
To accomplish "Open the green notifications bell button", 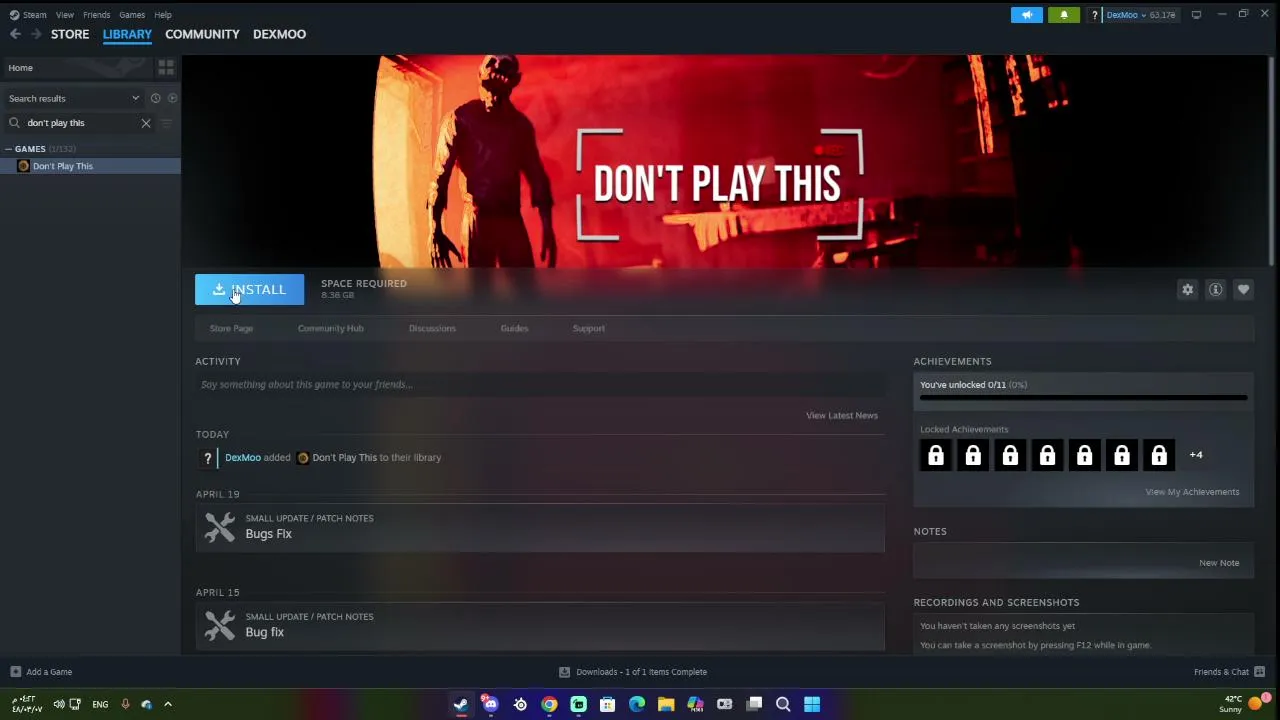I will tap(1064, 15).
